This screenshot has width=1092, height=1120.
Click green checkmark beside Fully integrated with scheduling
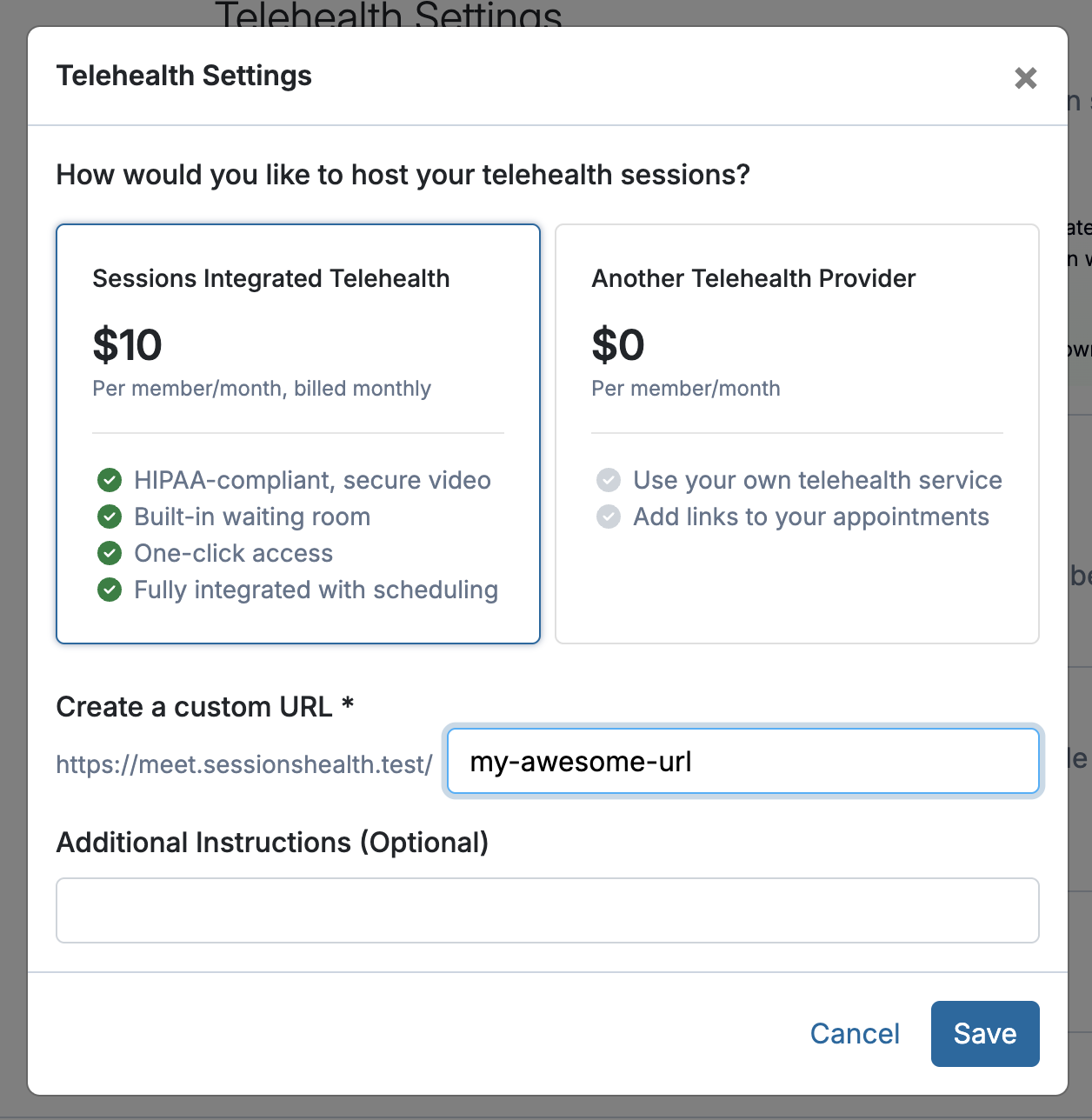(x=110, y=590)
